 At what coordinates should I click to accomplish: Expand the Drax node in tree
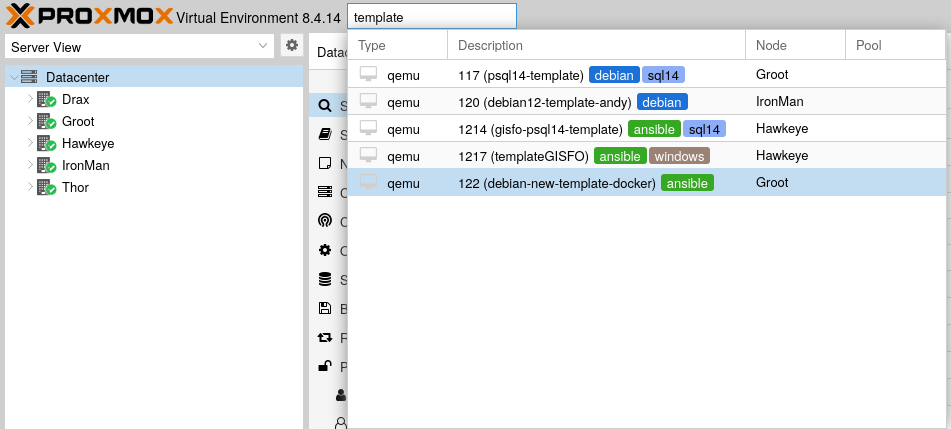pyautogui.click(x=30, y=99)
